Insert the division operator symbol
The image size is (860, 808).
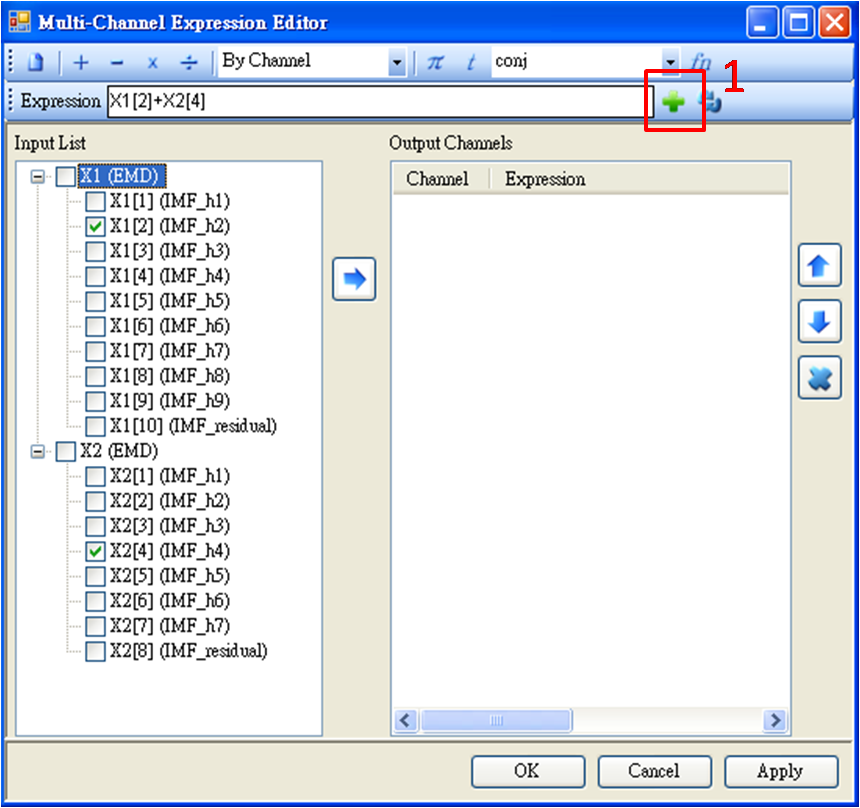click(188, 62)
